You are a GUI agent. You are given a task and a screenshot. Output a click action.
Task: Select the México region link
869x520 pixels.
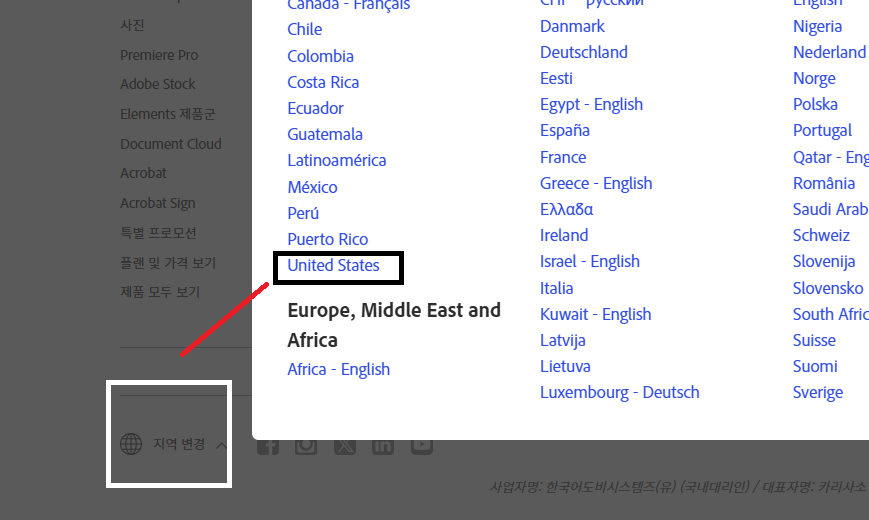(x=312, y=187)
